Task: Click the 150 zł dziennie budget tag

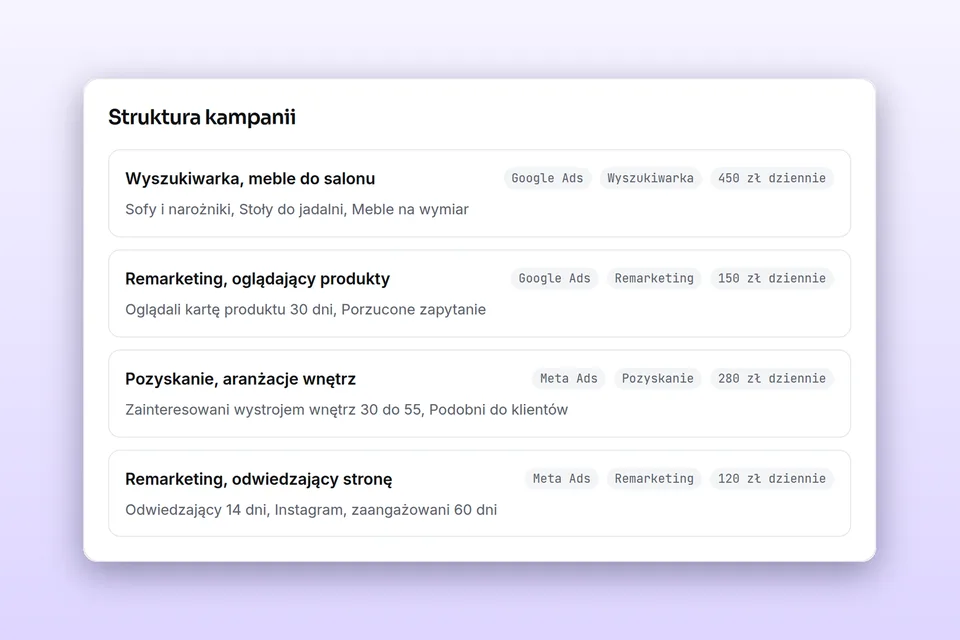Action: (x=771, y=279)
